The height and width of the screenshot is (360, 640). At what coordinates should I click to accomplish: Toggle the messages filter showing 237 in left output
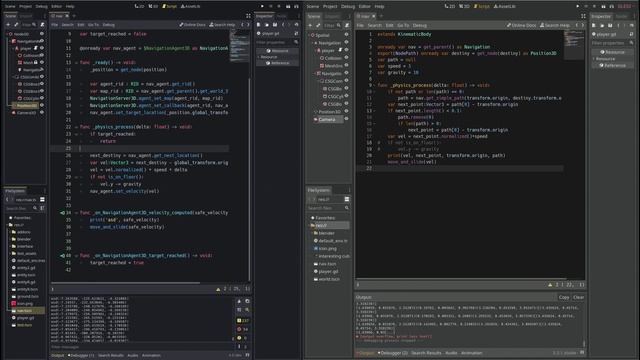[x=243, y=321]
